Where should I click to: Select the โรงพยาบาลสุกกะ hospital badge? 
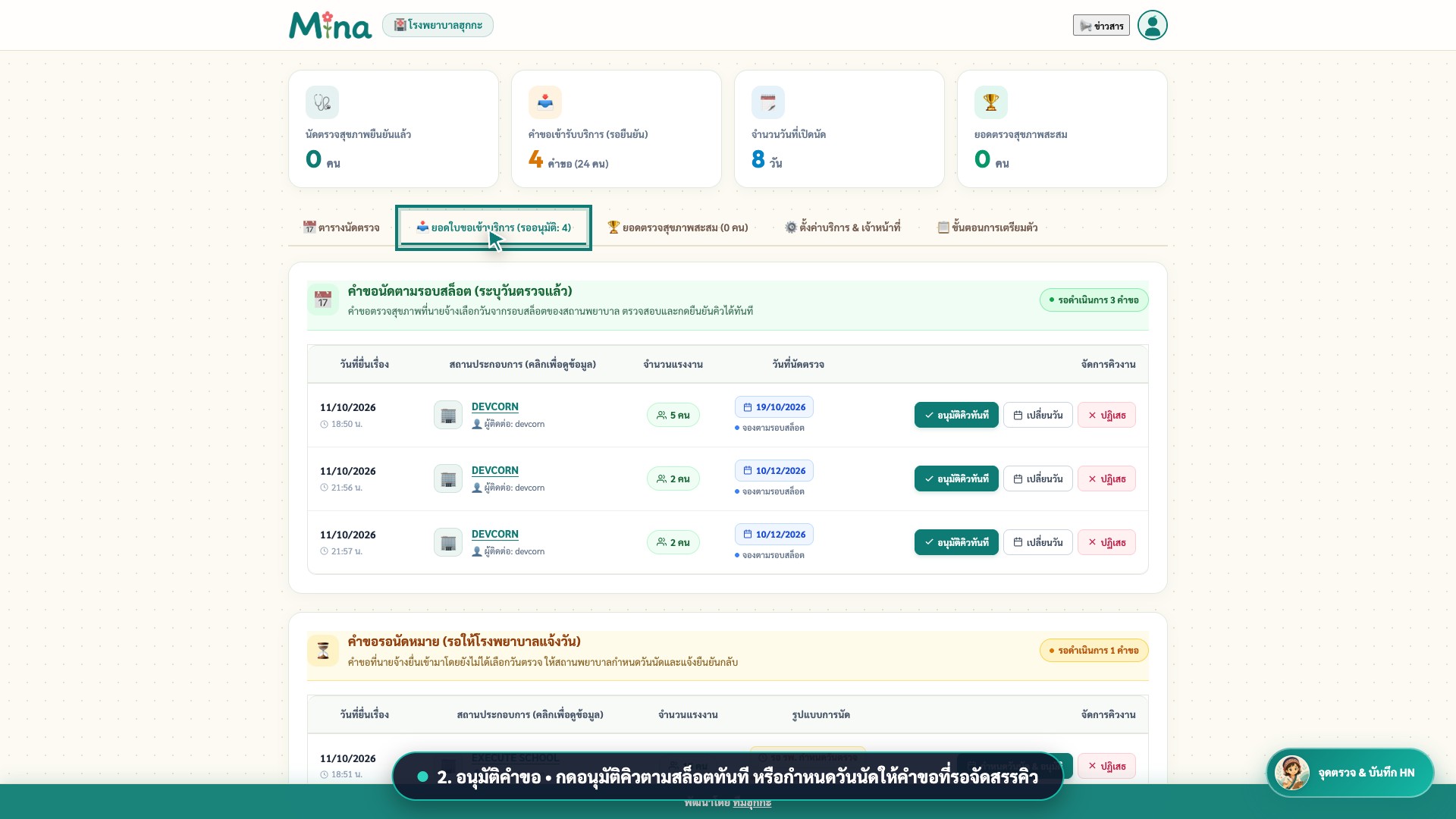438,25
